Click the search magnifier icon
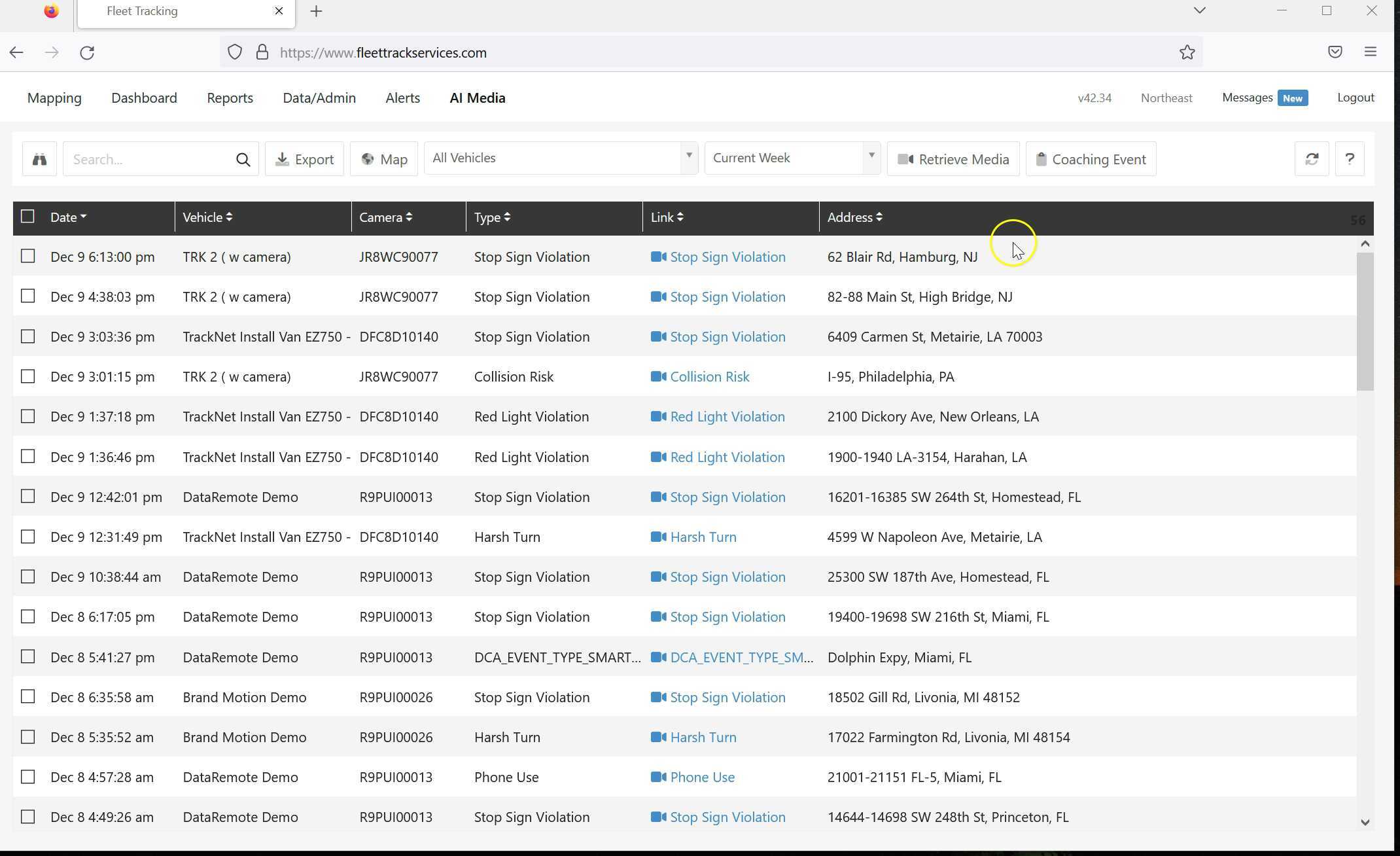The width and height of the screenshot is (1400, 856). (243, 160)
